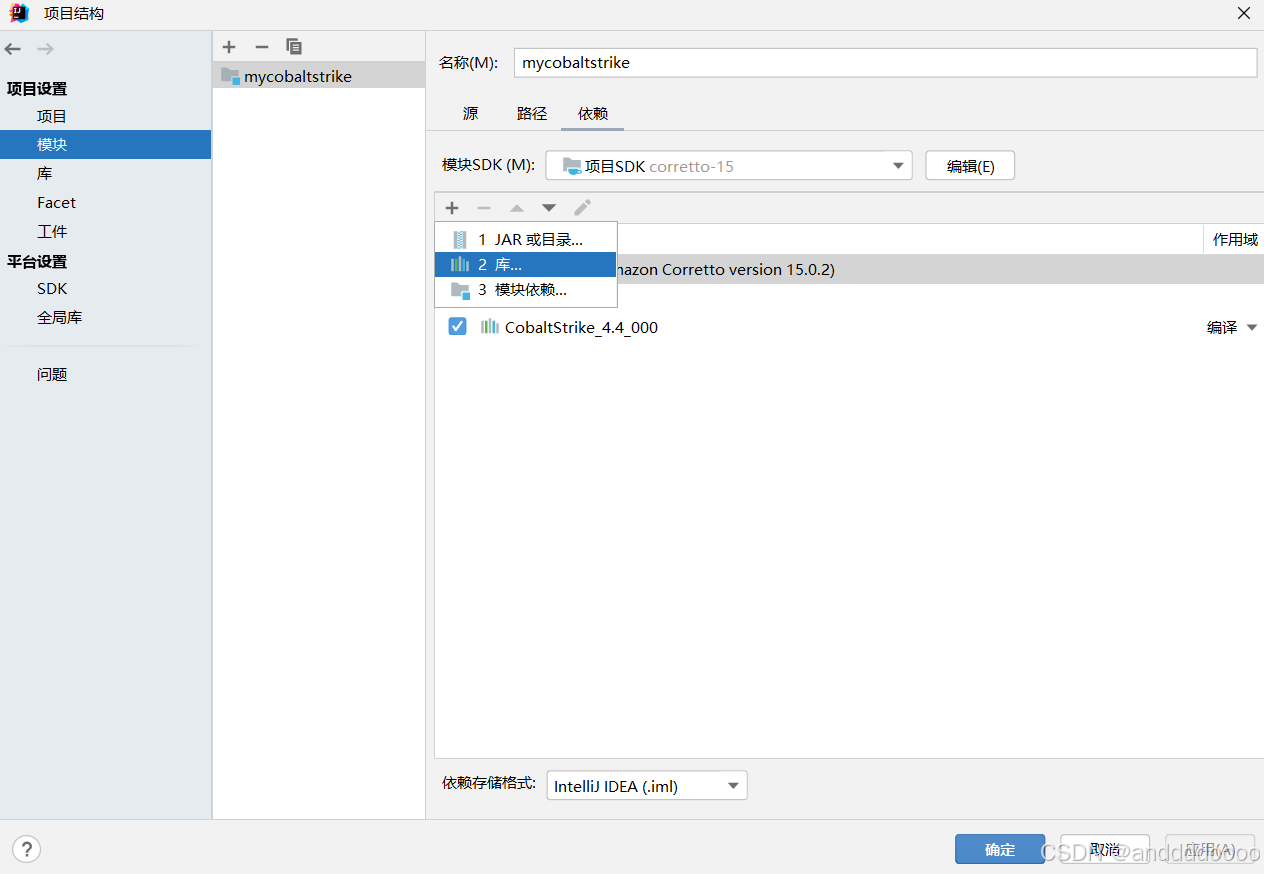
Task: Click the 应用(A) button
Action: click(1210, 849)
